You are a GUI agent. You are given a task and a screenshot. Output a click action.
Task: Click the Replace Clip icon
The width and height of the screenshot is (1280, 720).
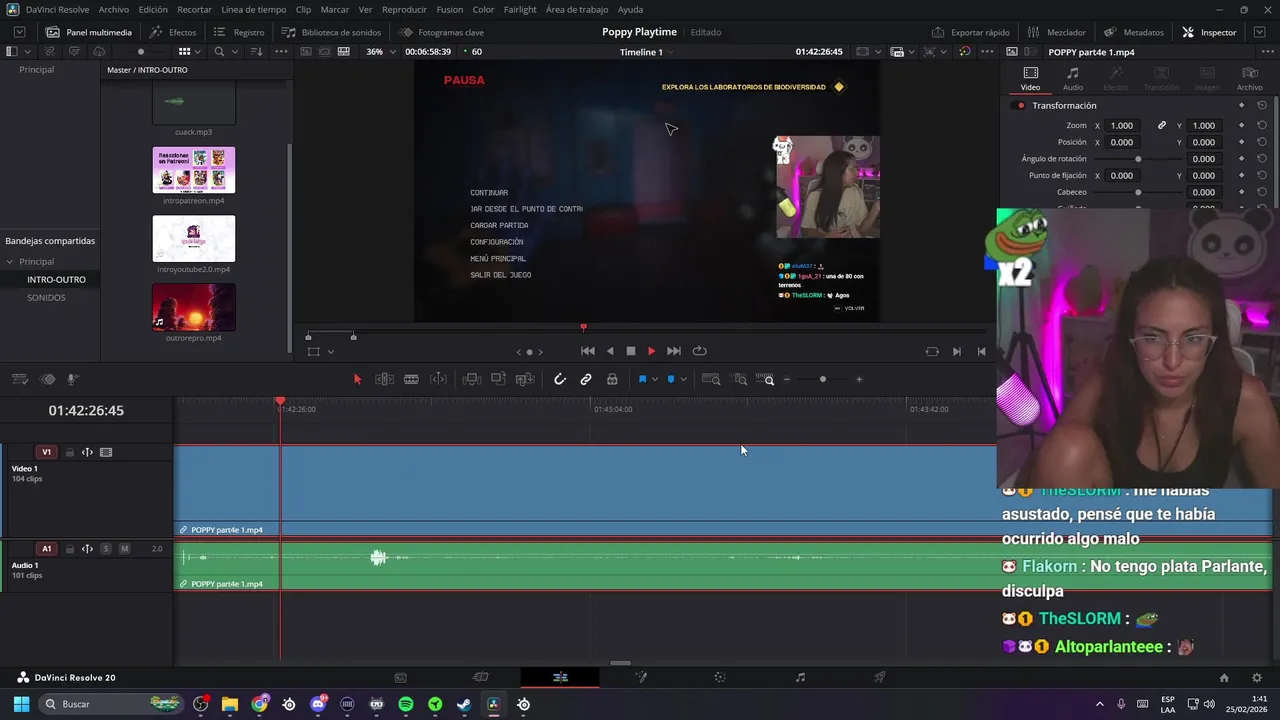[525, 379]
